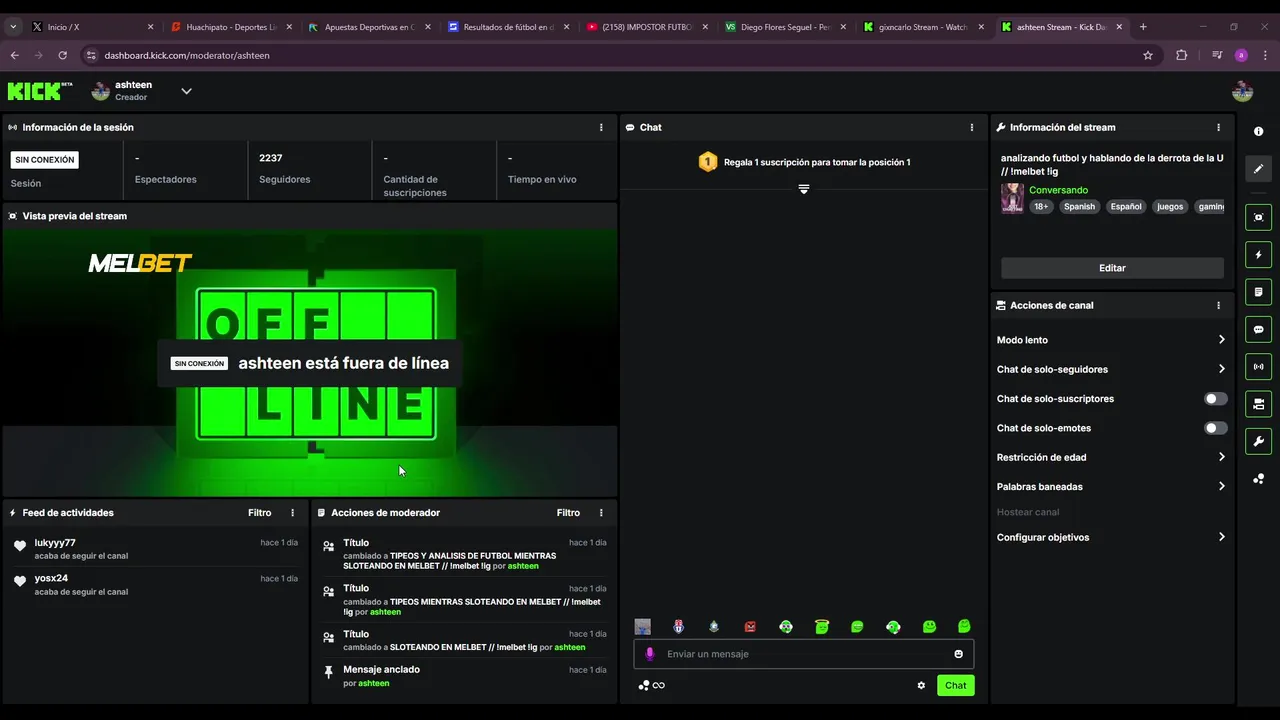Click the Editar button
This screenshot has height=720, width=1280.
pyautogui.click(x=1112, y=268)
